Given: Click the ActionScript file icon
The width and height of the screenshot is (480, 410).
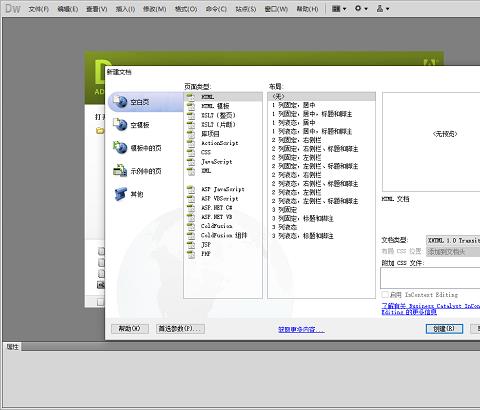Looking at the screenshot, I should pyautogui.click(x=191, y=143).
